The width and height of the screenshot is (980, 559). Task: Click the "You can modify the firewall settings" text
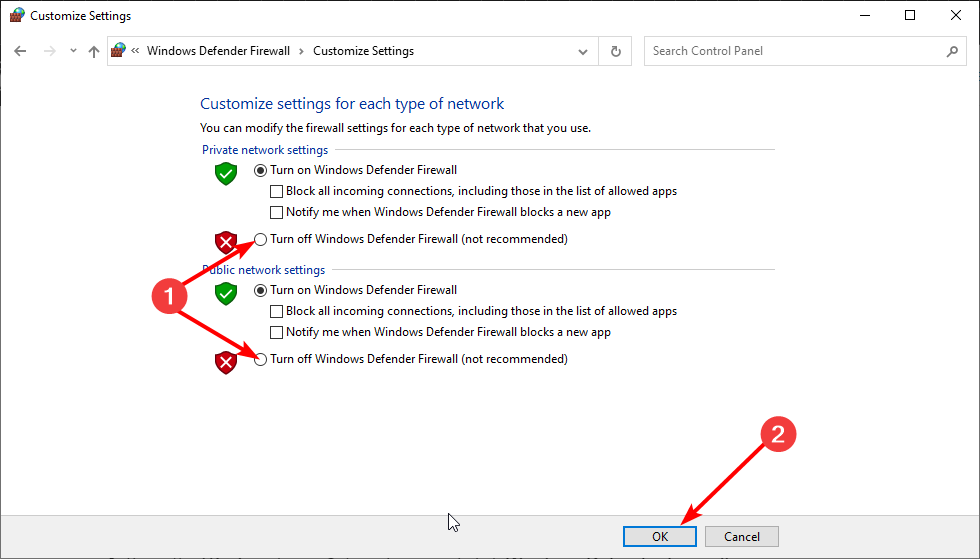395,128
